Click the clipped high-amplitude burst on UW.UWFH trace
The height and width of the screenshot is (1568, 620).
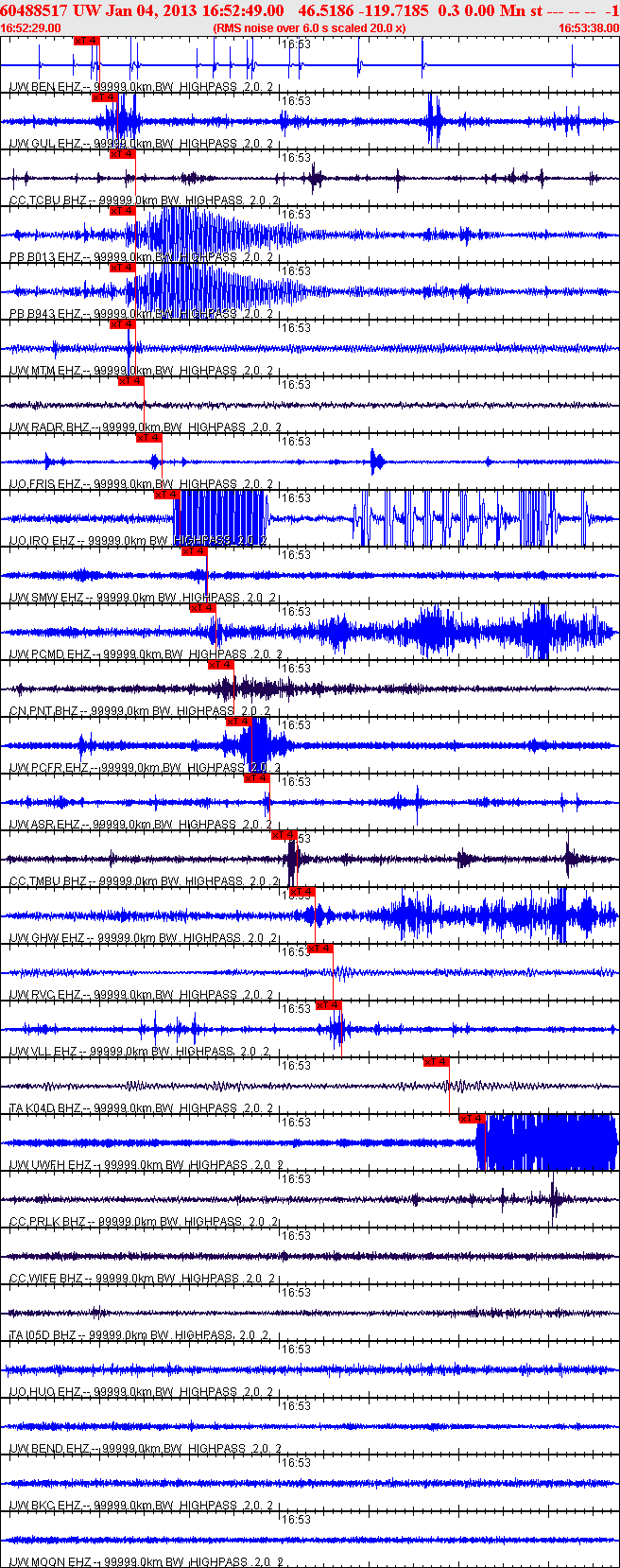(547, 1142)
